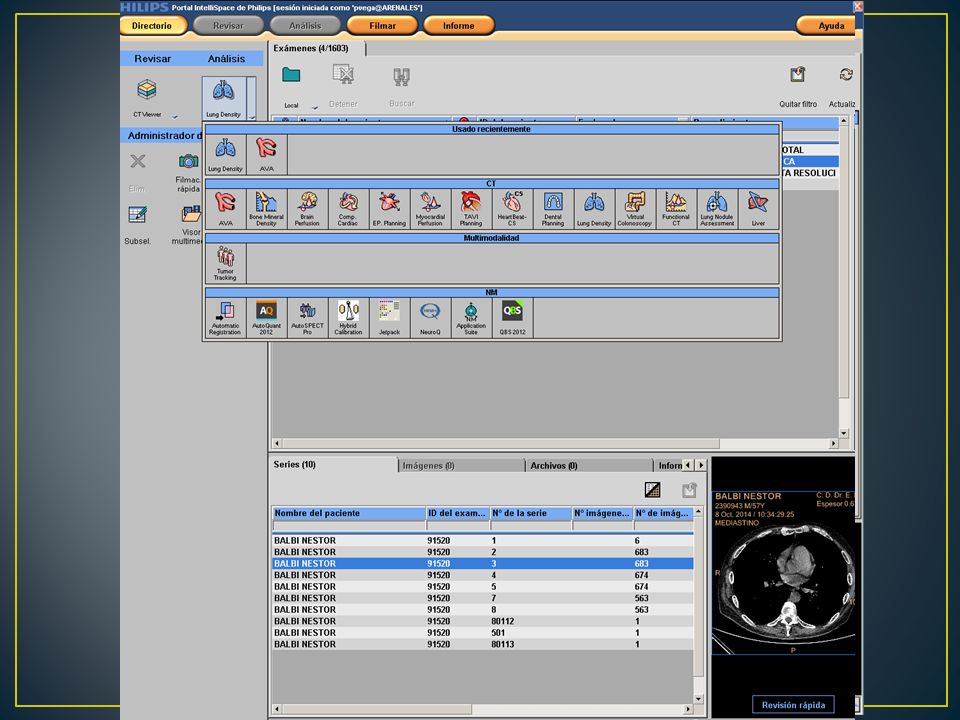Viewport: 960px width, 720px height.
Task: Launch Virtual Colonoscopy application
Action: [x=635, y=208]
